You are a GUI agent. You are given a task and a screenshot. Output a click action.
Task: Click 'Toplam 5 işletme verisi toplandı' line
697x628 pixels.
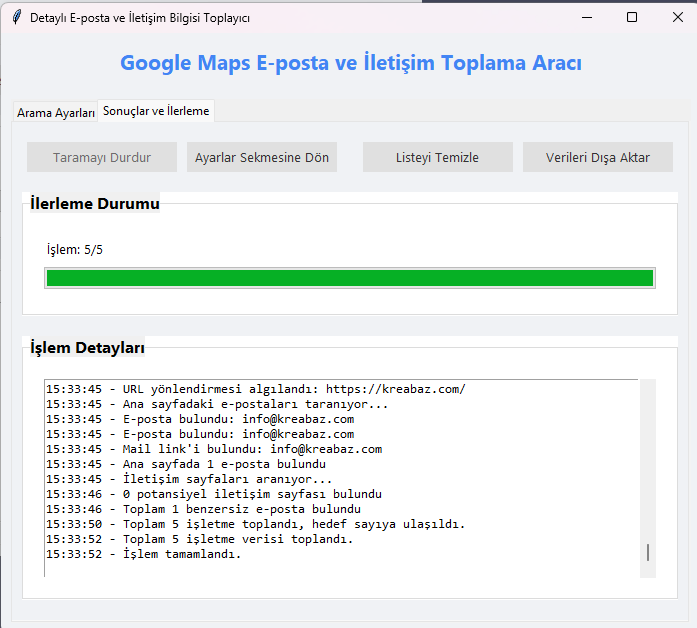[200, 540]
